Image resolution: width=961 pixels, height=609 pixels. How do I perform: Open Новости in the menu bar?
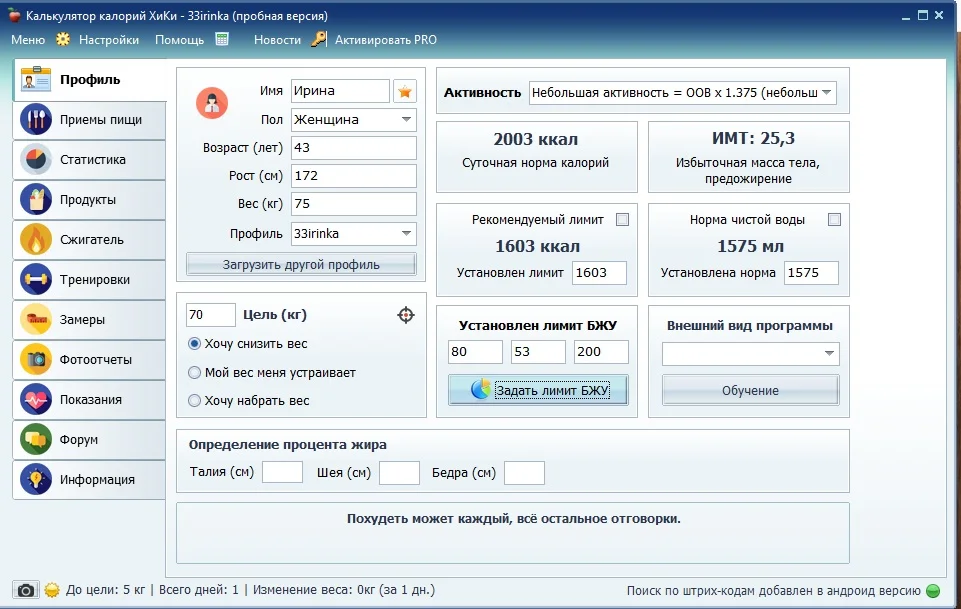278,40
